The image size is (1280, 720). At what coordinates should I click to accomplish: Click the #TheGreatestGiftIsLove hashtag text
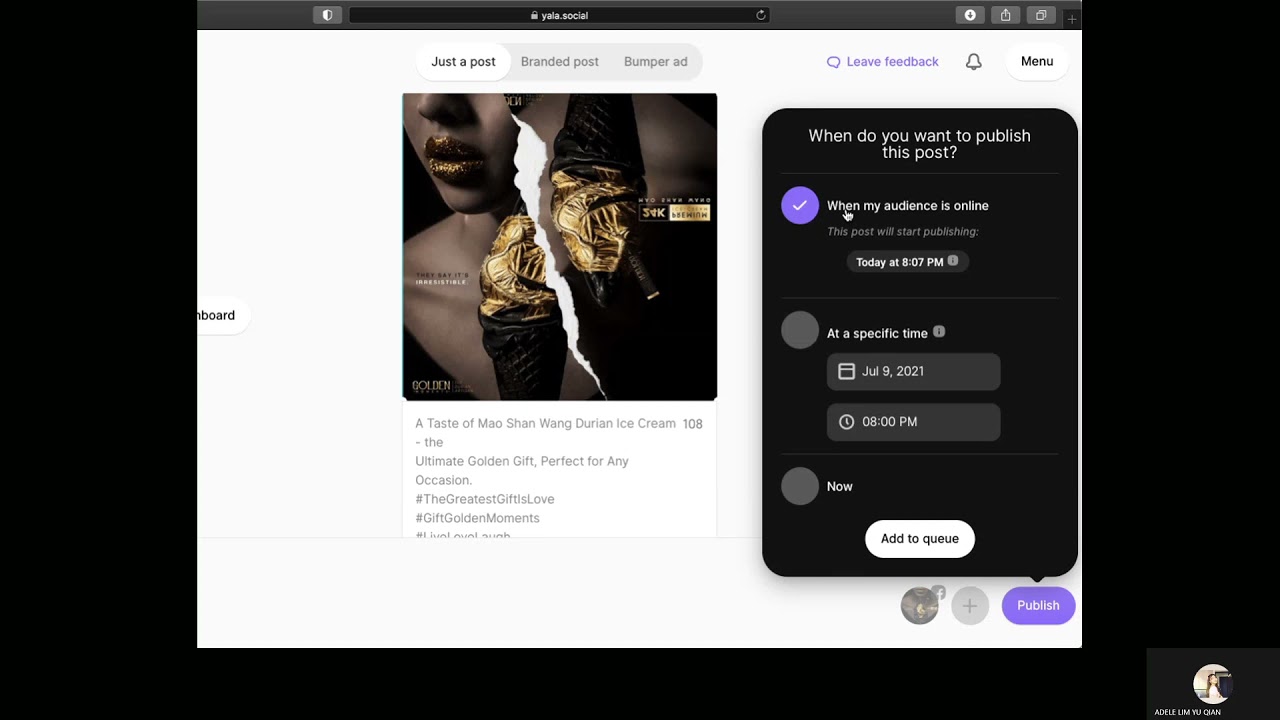point(485,499)
